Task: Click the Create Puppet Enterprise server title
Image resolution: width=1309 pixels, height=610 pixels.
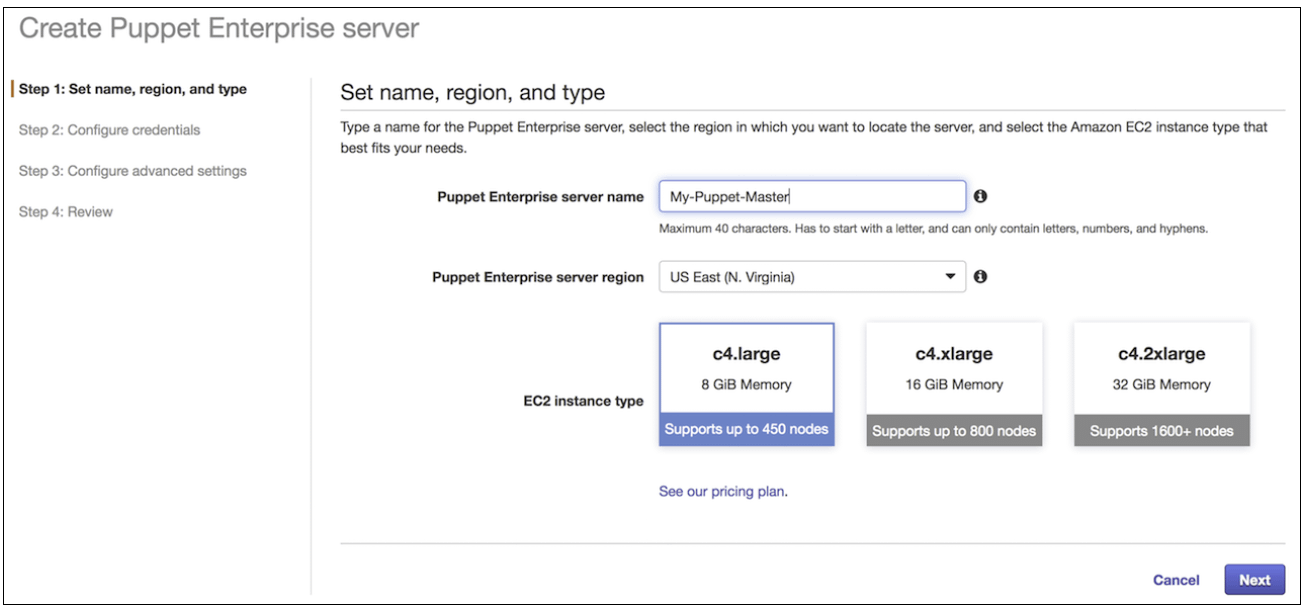Action: point(219,29)
